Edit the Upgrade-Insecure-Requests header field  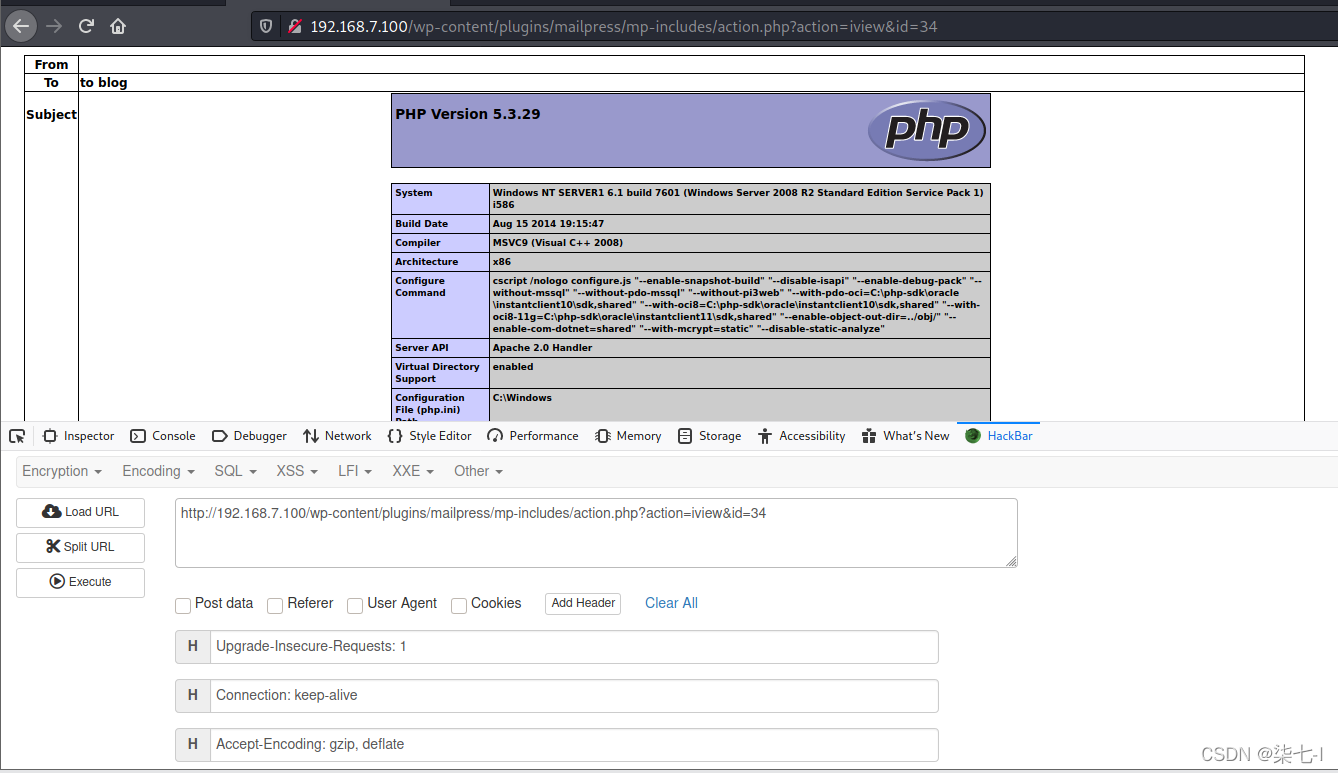pyautogui.click(x=574, y=647)
